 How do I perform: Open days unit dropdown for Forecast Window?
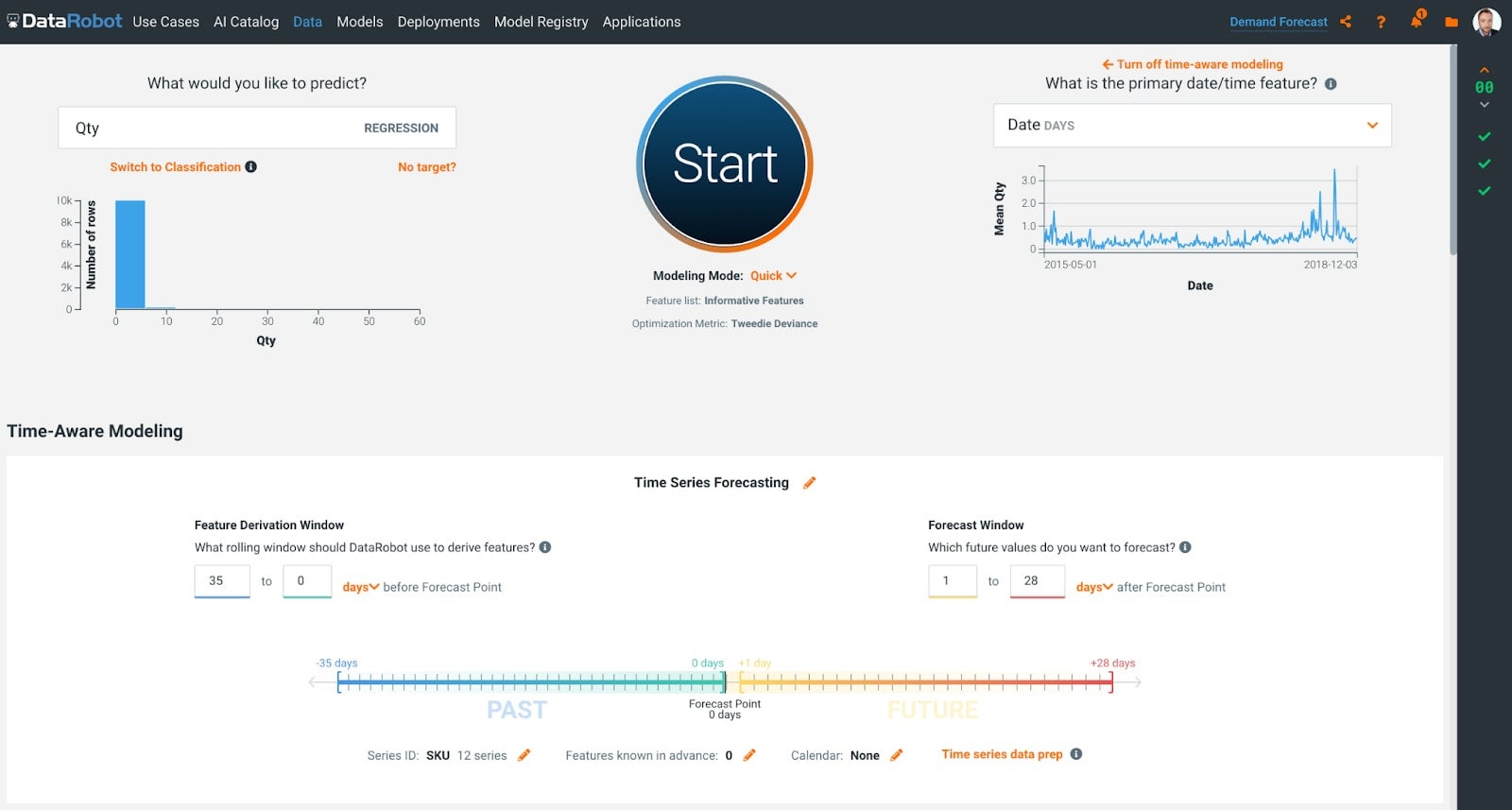(x=1093, y=587)
